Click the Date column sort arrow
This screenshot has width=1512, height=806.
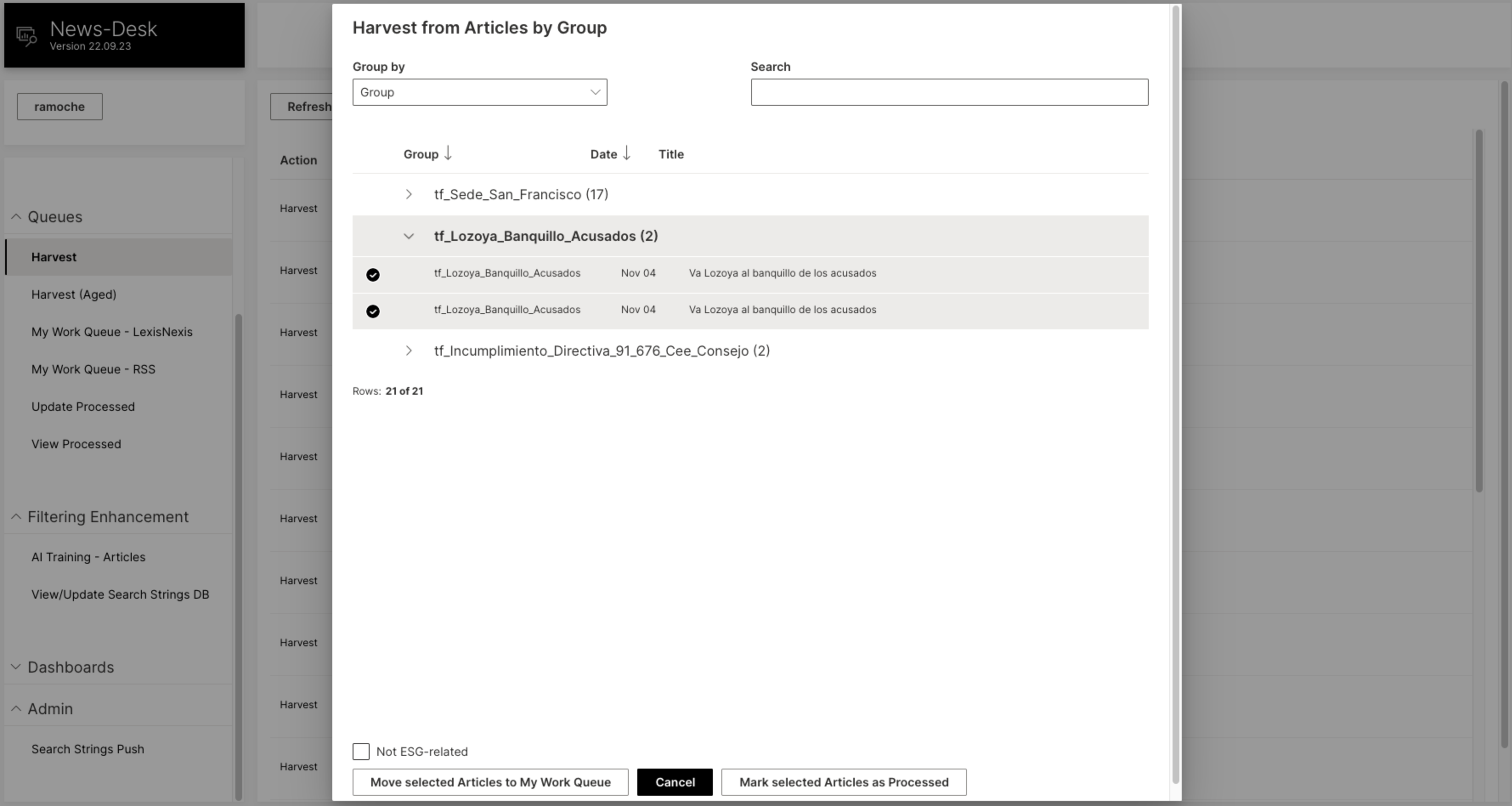pos(626,153)
